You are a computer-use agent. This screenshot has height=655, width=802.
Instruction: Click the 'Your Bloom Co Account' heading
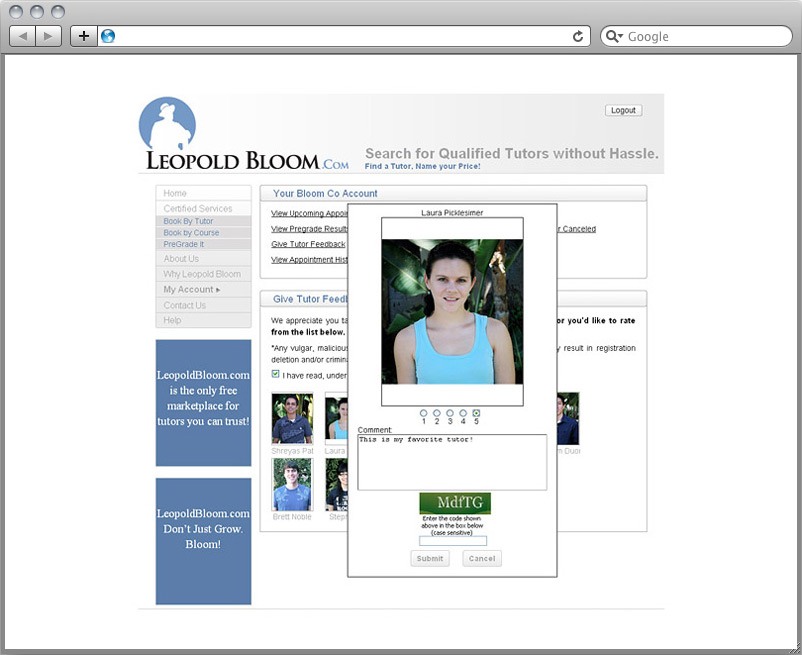click(x=325, y=193)
